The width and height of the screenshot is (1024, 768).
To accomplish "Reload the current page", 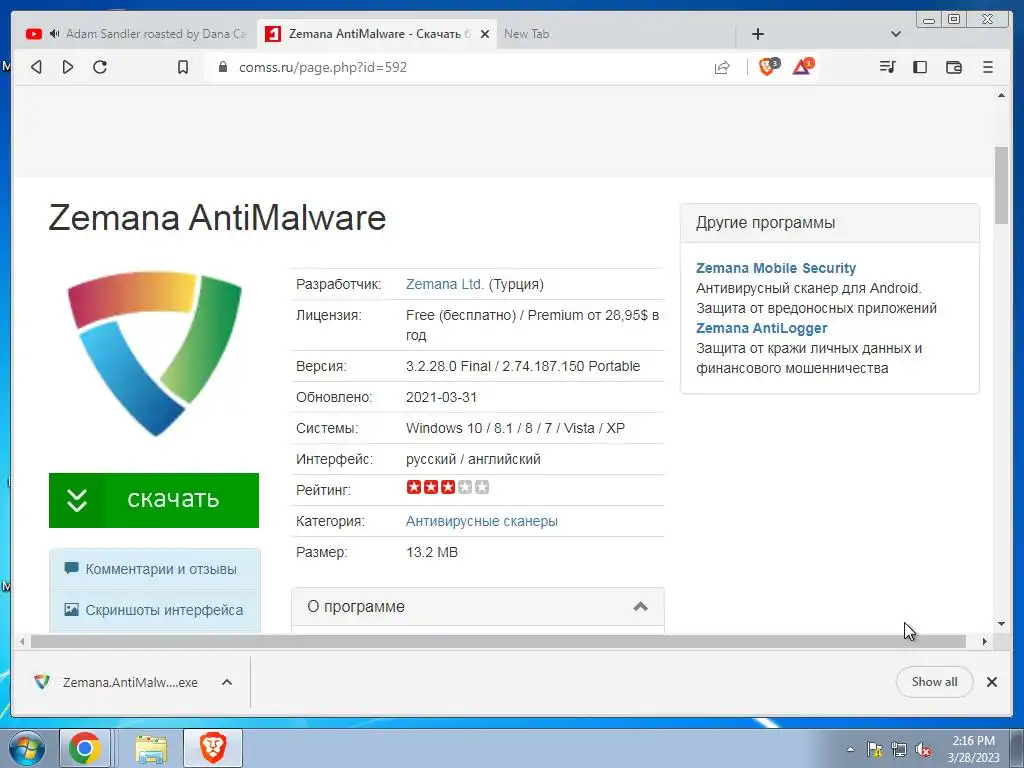I will pos(100,67).
